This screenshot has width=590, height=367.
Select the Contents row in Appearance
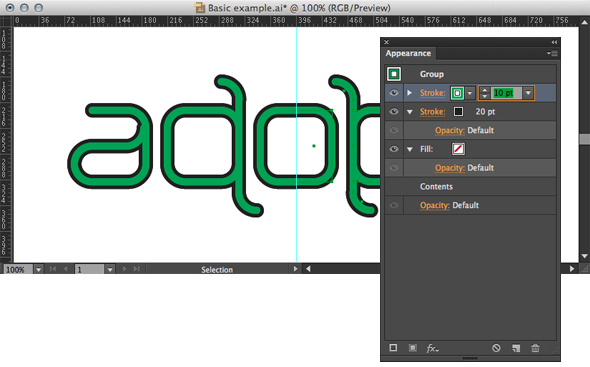click(470, 187)
